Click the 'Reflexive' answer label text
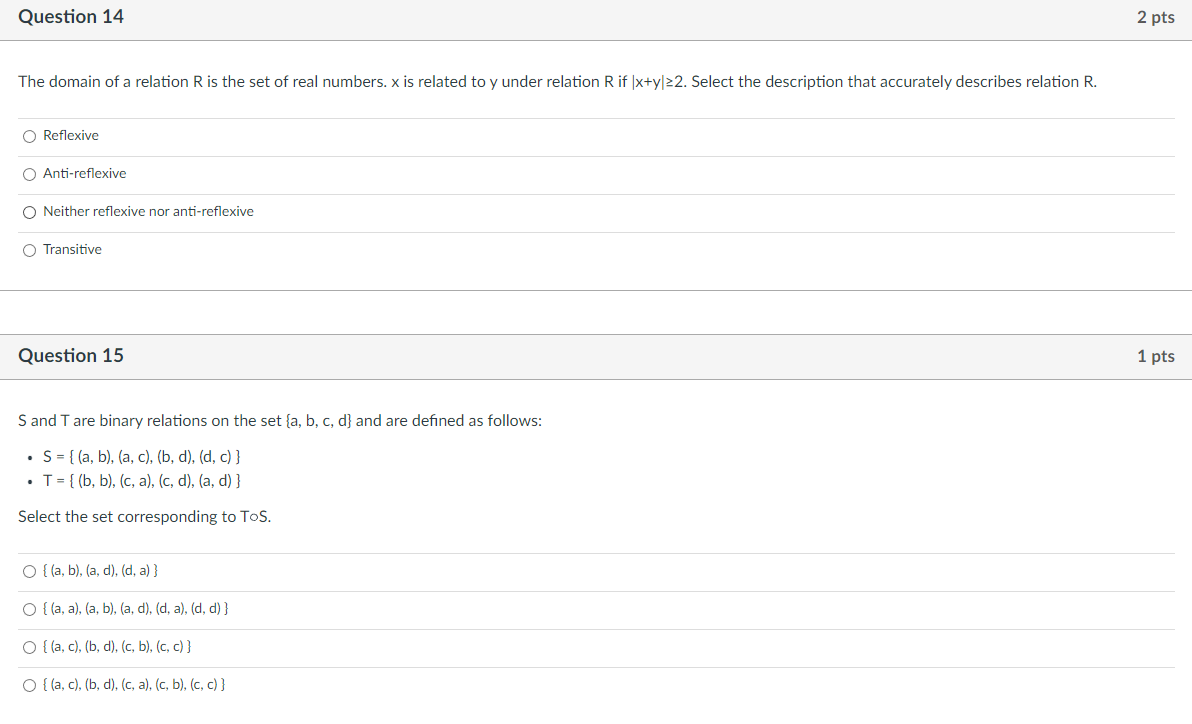This screenshot has width=1192, height=724. (71, 136)
